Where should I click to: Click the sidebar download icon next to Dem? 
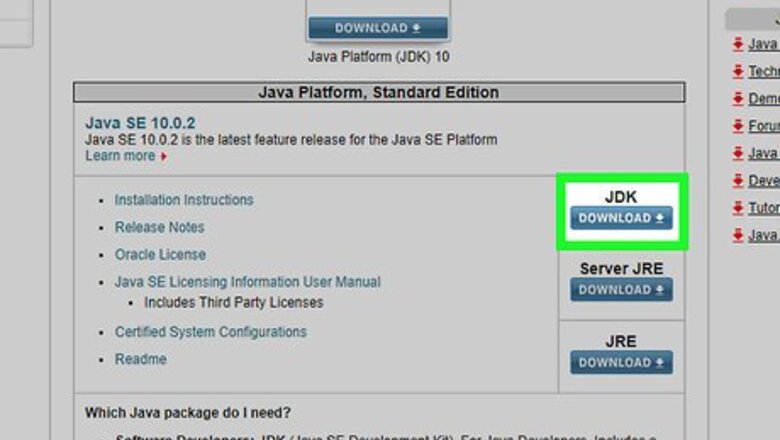point(738,99)
